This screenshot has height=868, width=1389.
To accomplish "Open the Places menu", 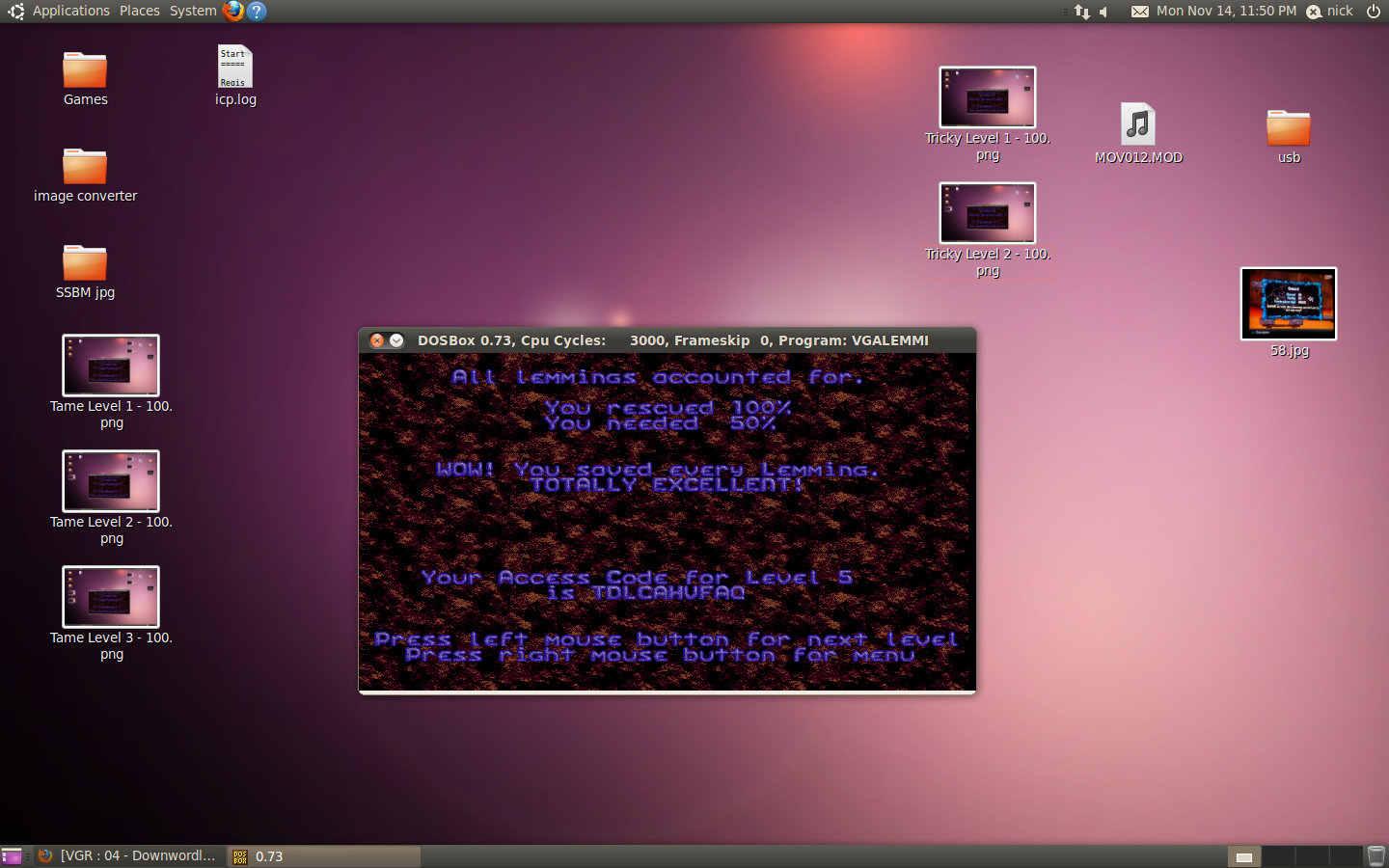I will point(140,11).
